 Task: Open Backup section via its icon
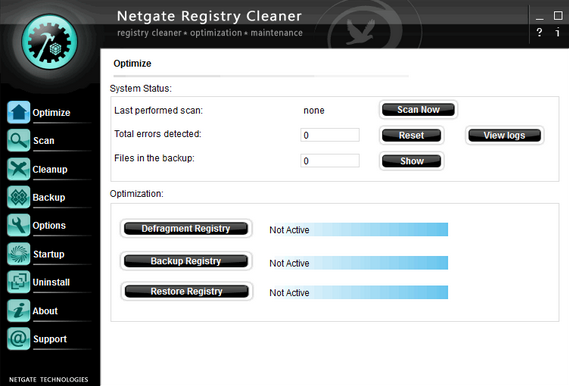point(19,197)
